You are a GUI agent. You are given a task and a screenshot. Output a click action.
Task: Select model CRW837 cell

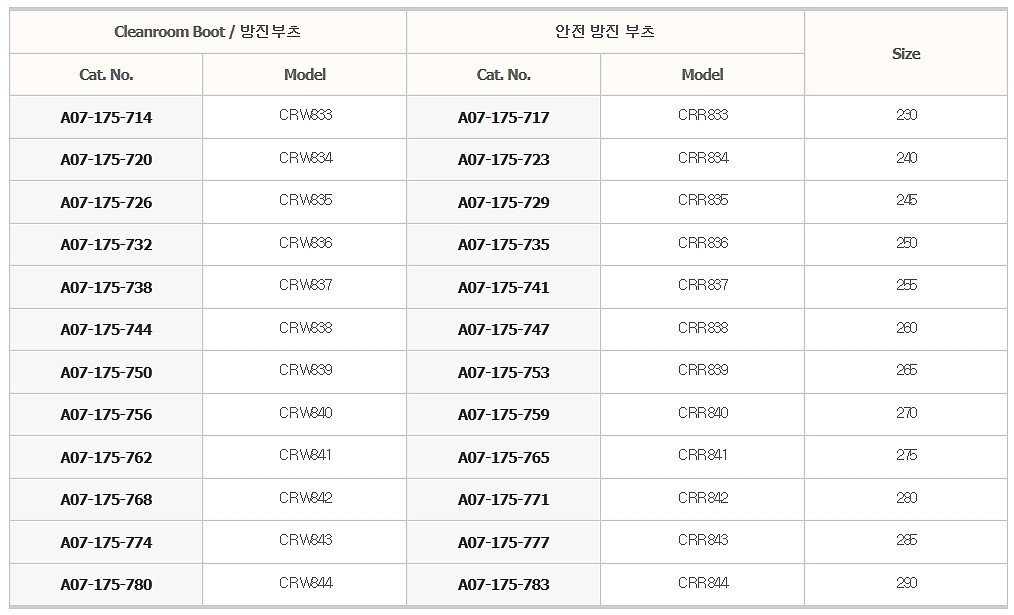305,285
